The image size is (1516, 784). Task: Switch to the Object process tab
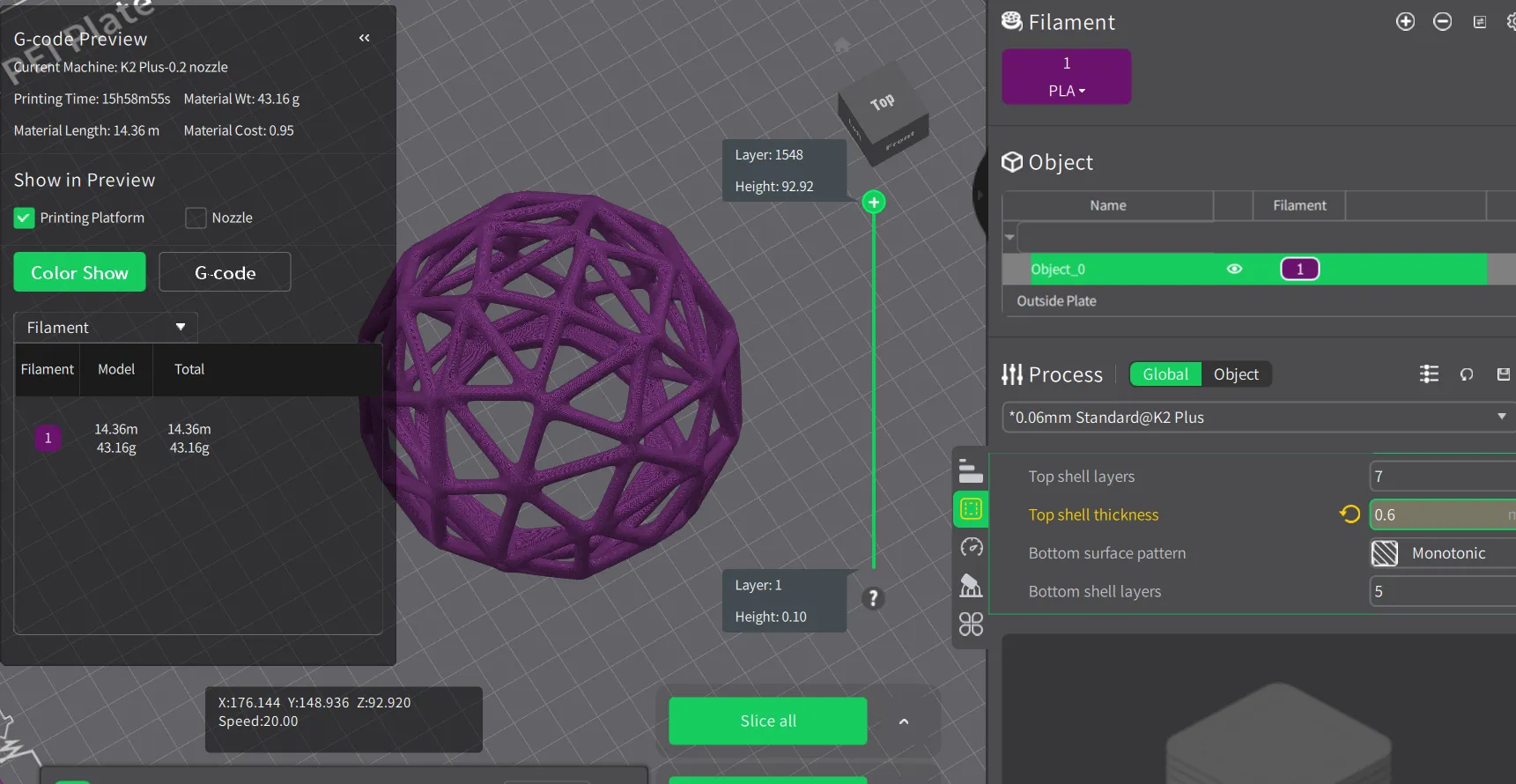[x=1236, y=374]
